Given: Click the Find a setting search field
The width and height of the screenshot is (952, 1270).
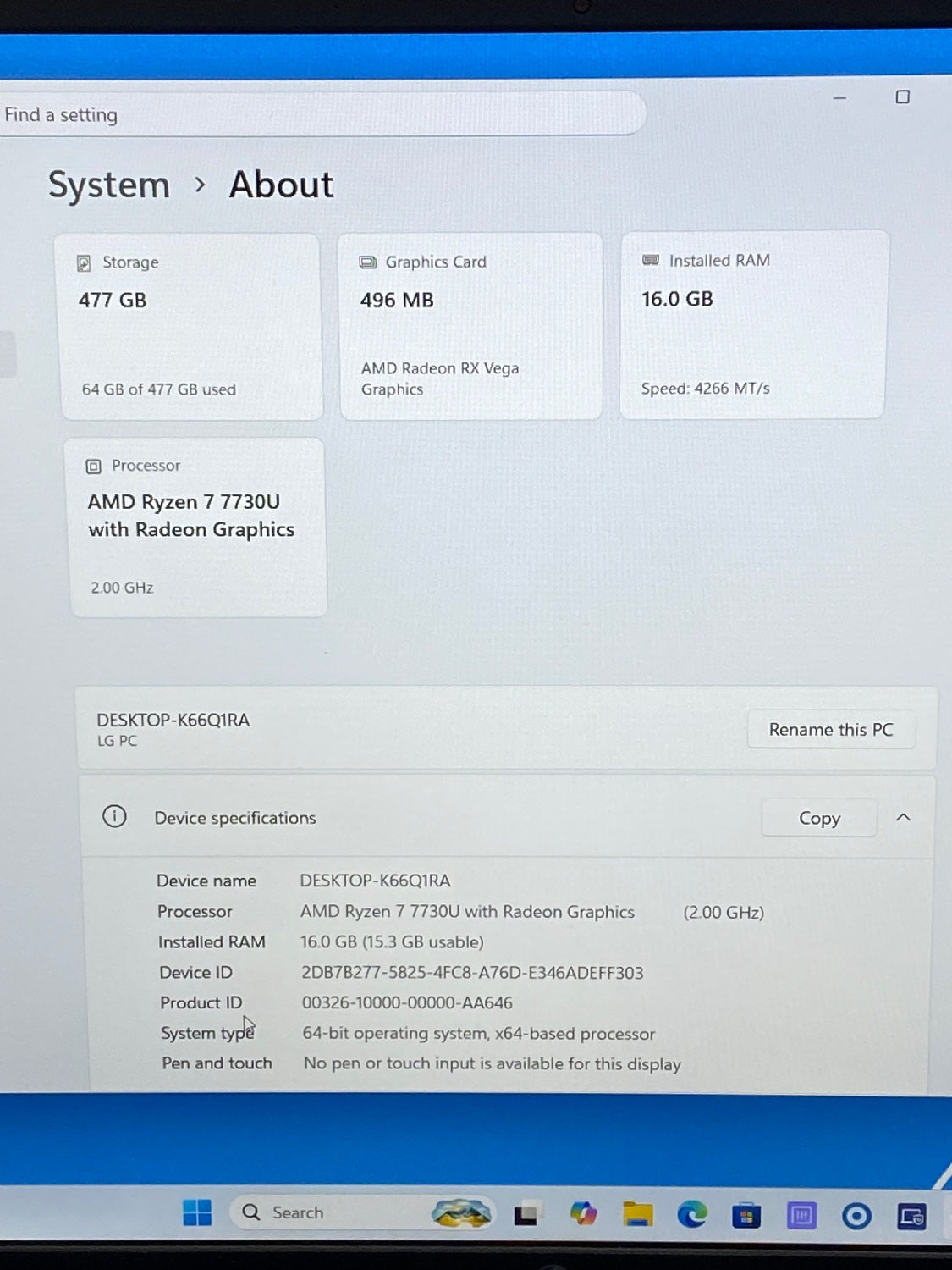Looking at the screenshot, I should pos(322,114).
